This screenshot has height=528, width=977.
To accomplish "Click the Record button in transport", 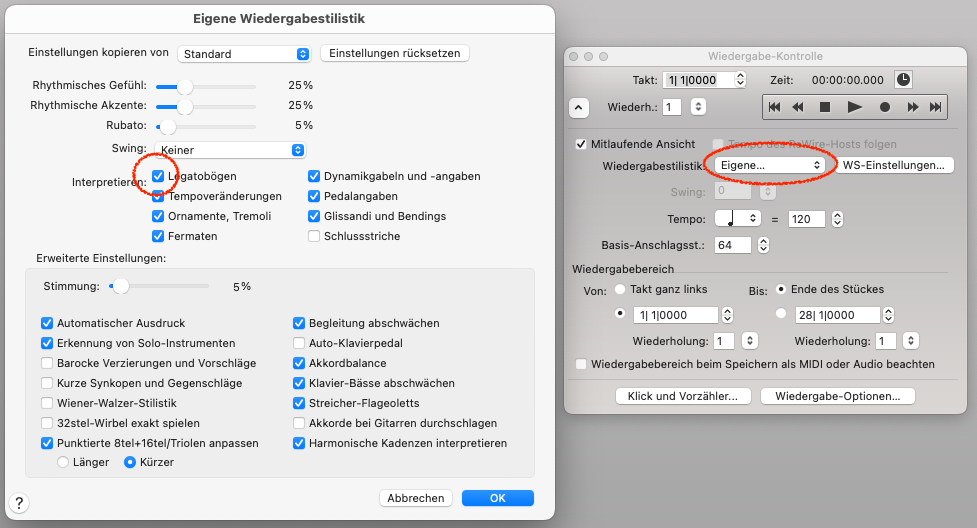I will [884, 107].
